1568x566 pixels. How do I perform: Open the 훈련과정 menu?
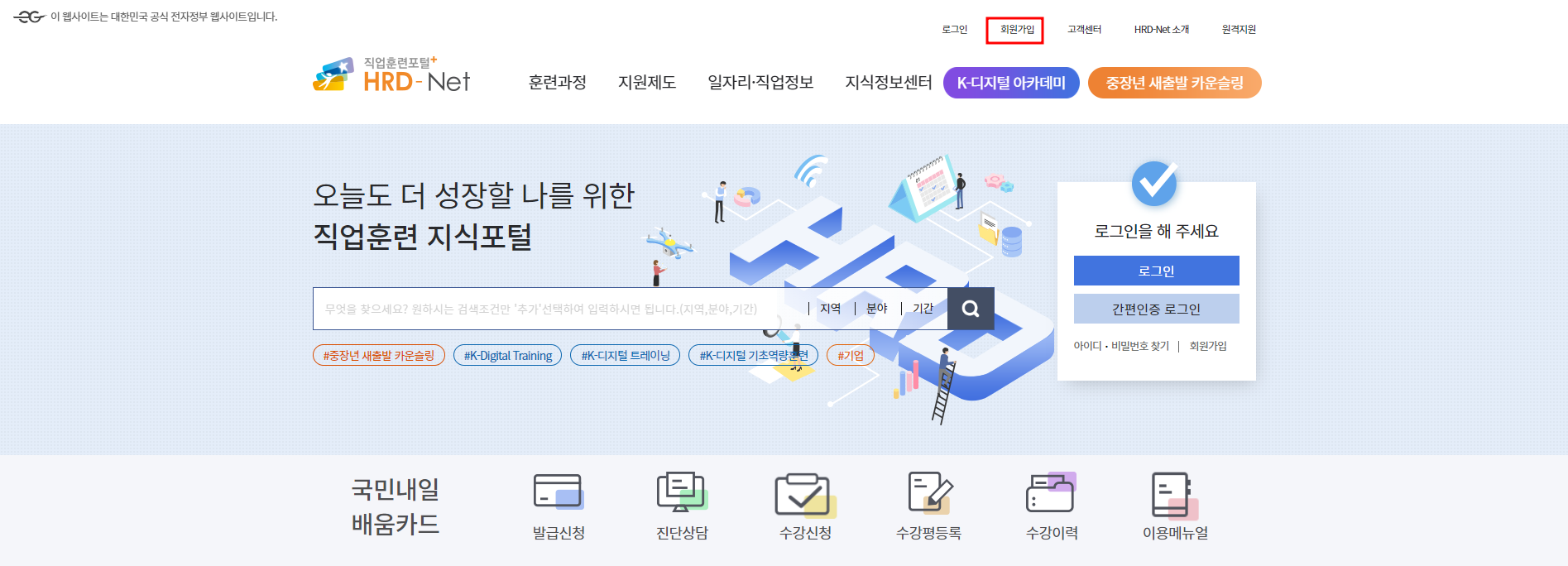pos(558,83)
